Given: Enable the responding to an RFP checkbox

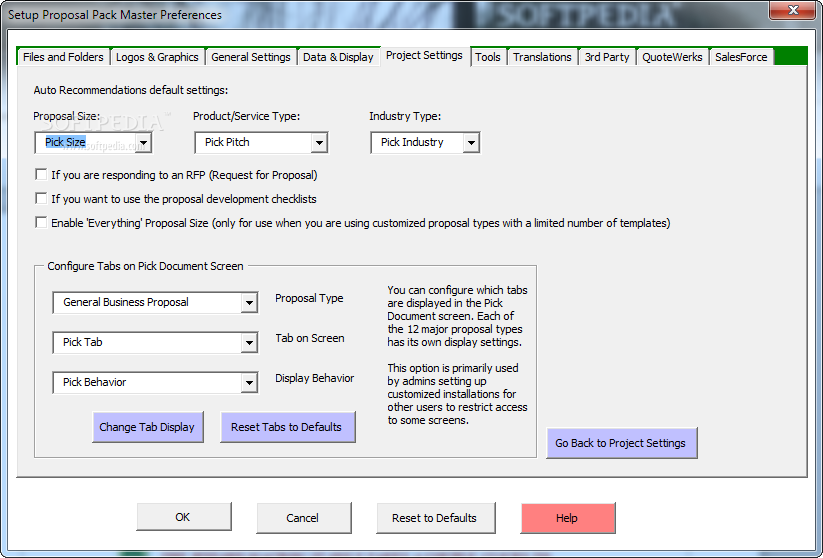Looking at the screenshot, I should point(41,174).
